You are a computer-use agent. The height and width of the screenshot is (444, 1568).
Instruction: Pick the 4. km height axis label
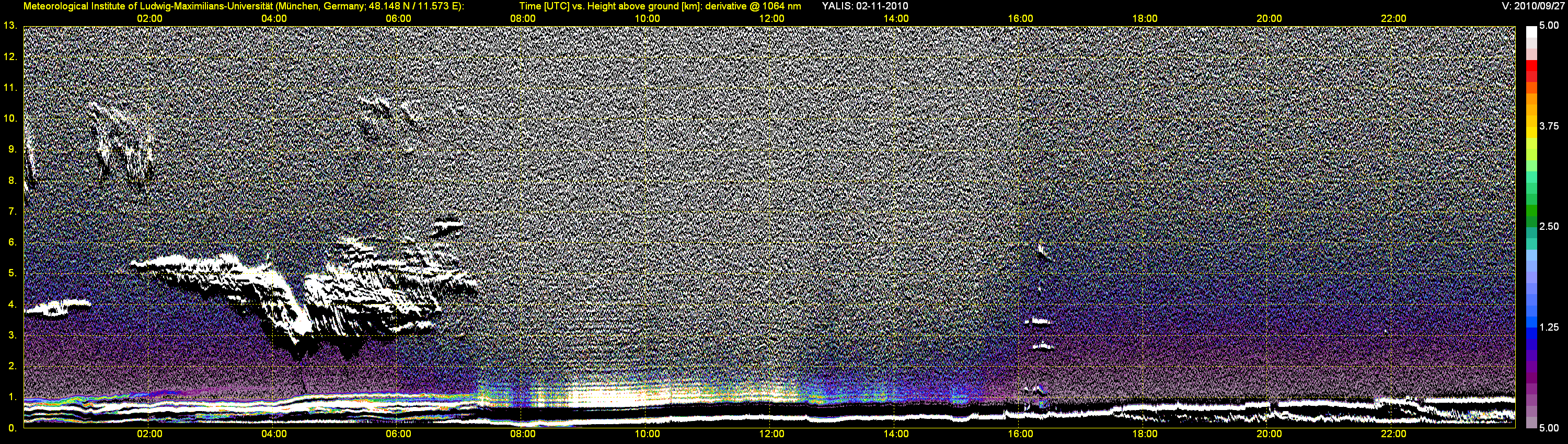point(11,304)
